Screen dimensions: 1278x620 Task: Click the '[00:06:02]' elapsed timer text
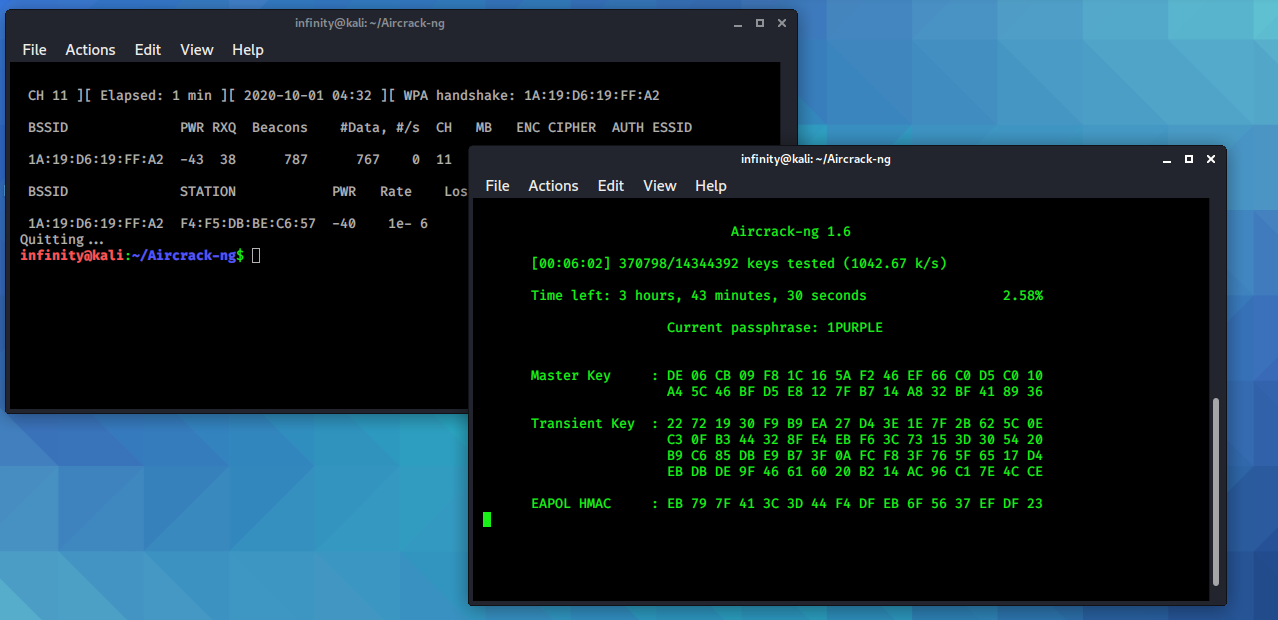click(570, 264)
